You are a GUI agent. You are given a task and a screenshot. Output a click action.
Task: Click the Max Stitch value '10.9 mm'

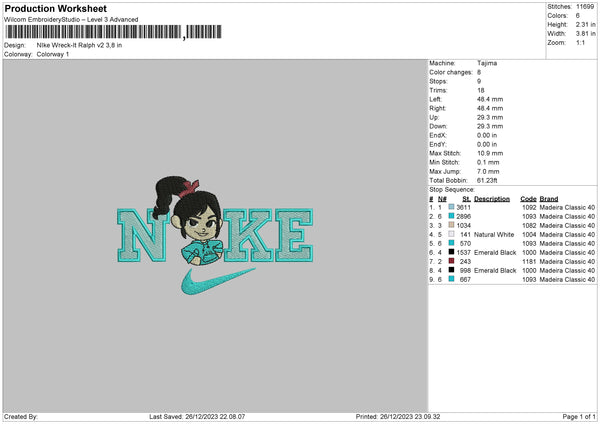click(490, 153)
